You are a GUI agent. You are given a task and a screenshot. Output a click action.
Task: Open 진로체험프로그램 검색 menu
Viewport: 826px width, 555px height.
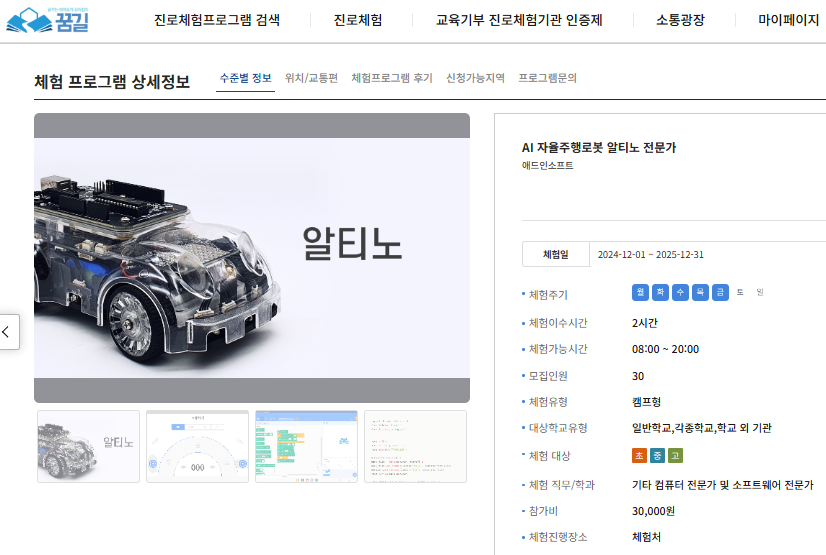pyautogui.click(x=217, y=21)
